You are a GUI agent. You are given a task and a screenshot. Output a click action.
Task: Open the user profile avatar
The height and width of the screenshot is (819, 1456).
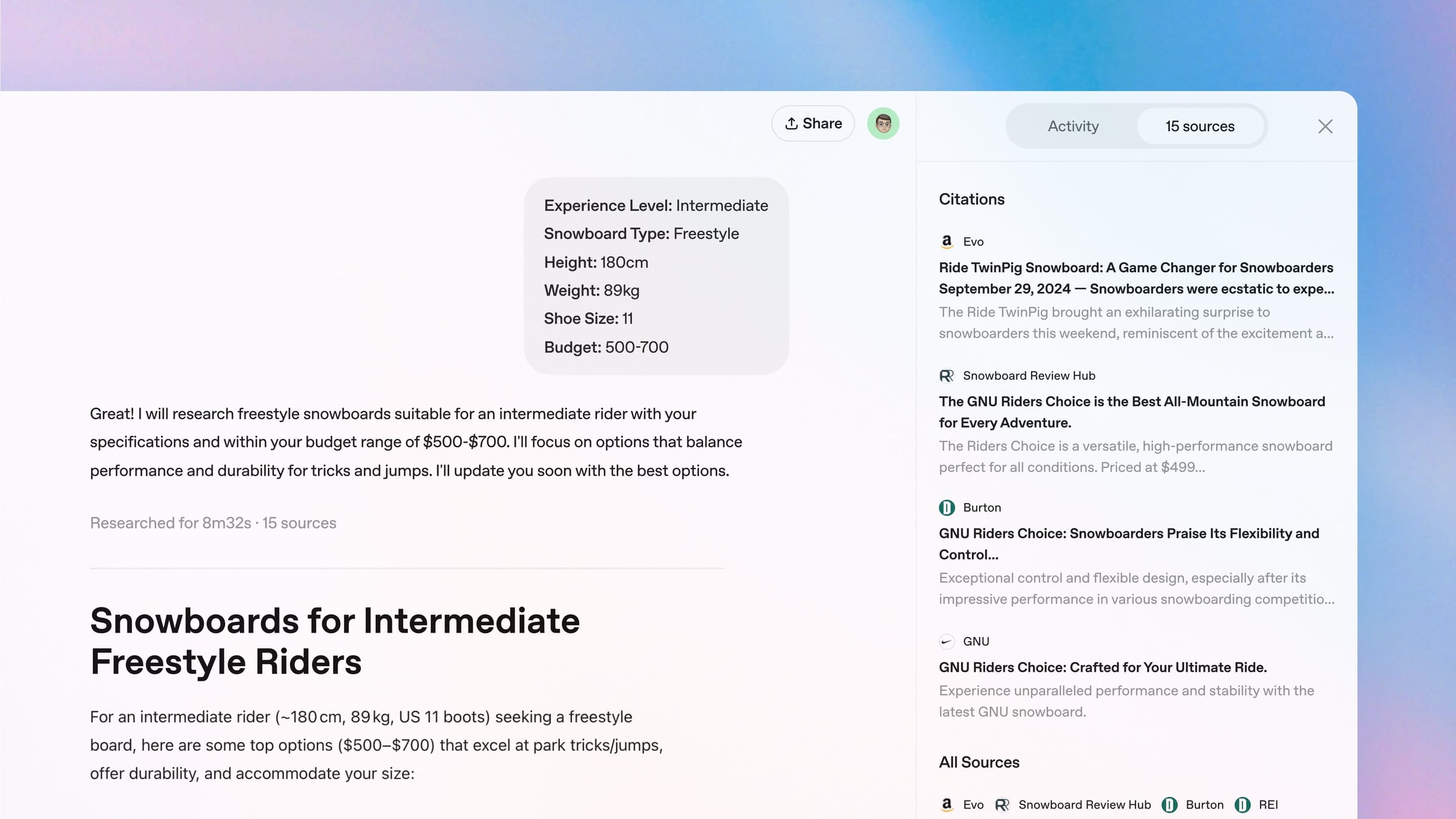coord(883,123)
